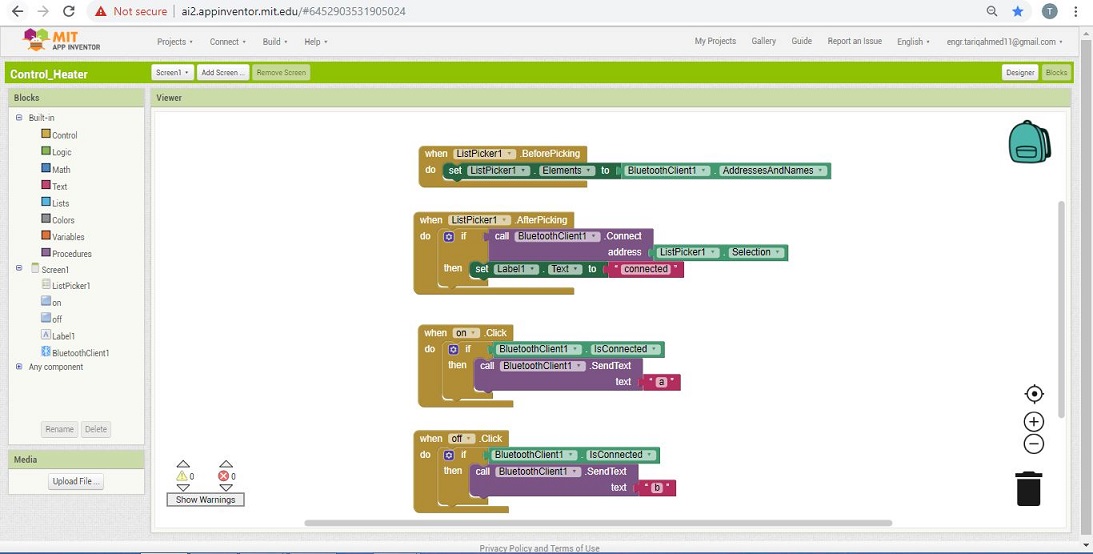
Task: Open the Help menu
Action: [x=316, y=42]
